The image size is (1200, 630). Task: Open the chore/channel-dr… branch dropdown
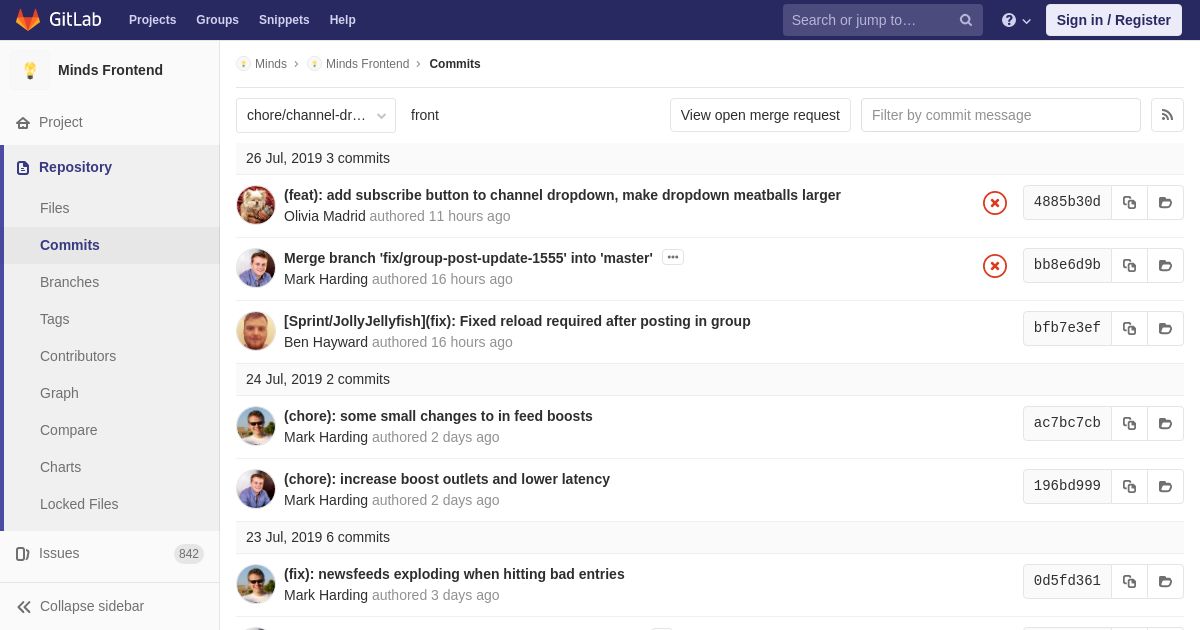coord(316,115)
